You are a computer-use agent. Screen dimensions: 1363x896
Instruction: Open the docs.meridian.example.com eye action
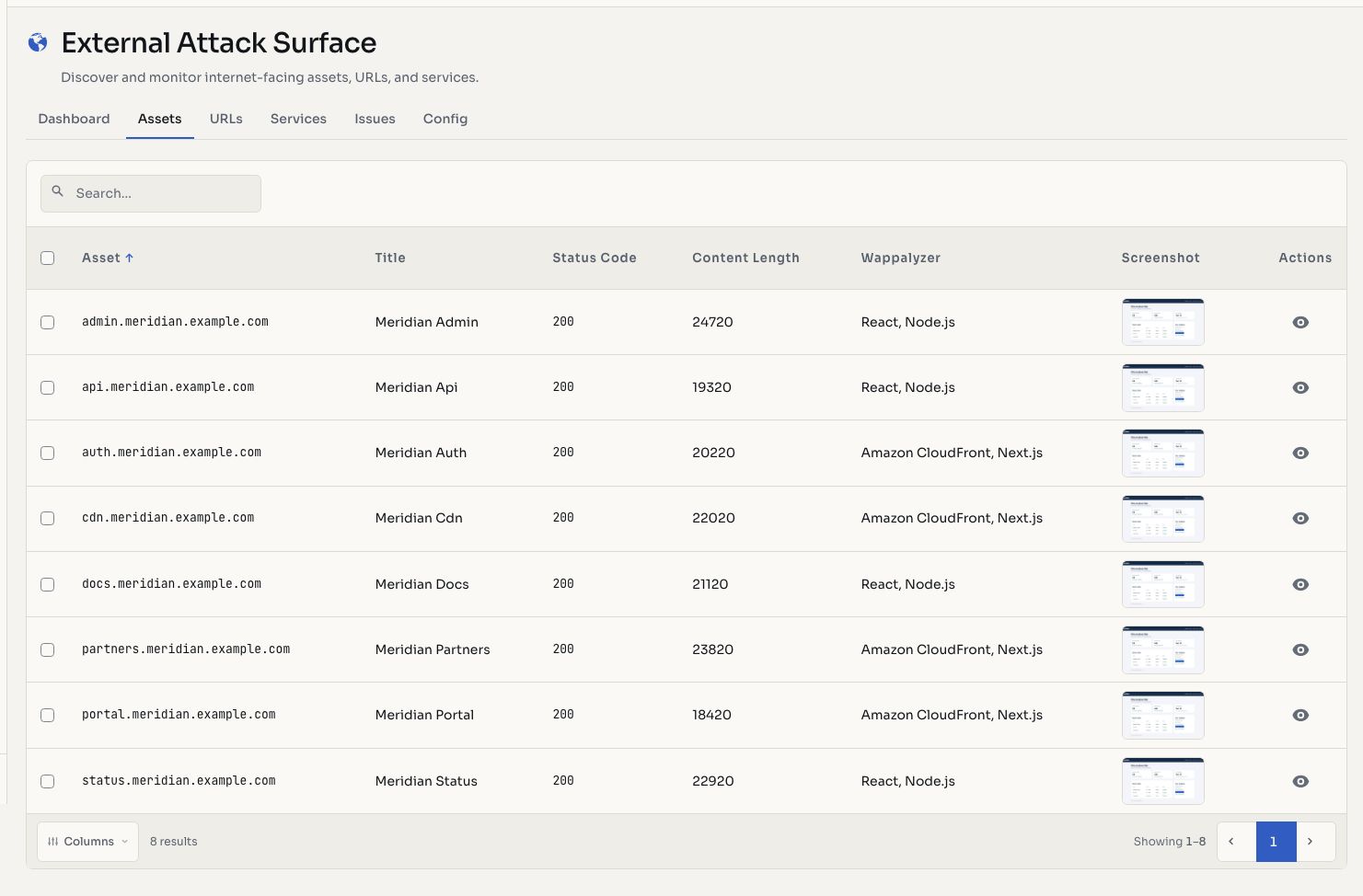pyautogui.click(x=1300, y=584)
